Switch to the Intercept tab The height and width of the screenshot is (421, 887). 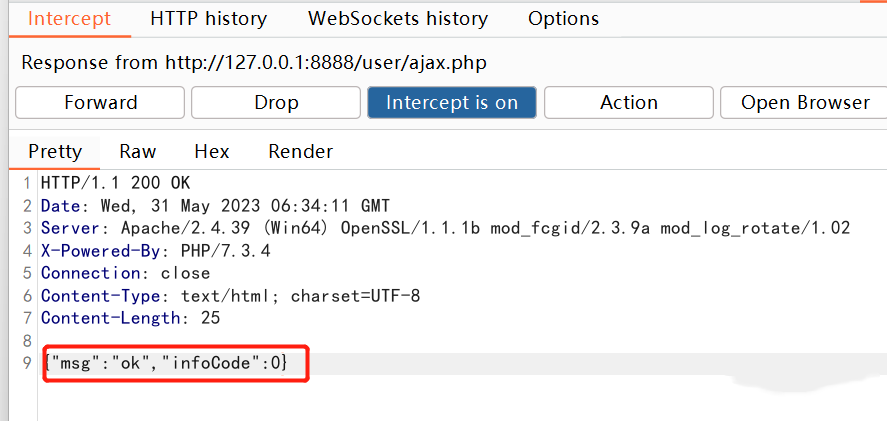pyautogui.click(x=70, y=19)
